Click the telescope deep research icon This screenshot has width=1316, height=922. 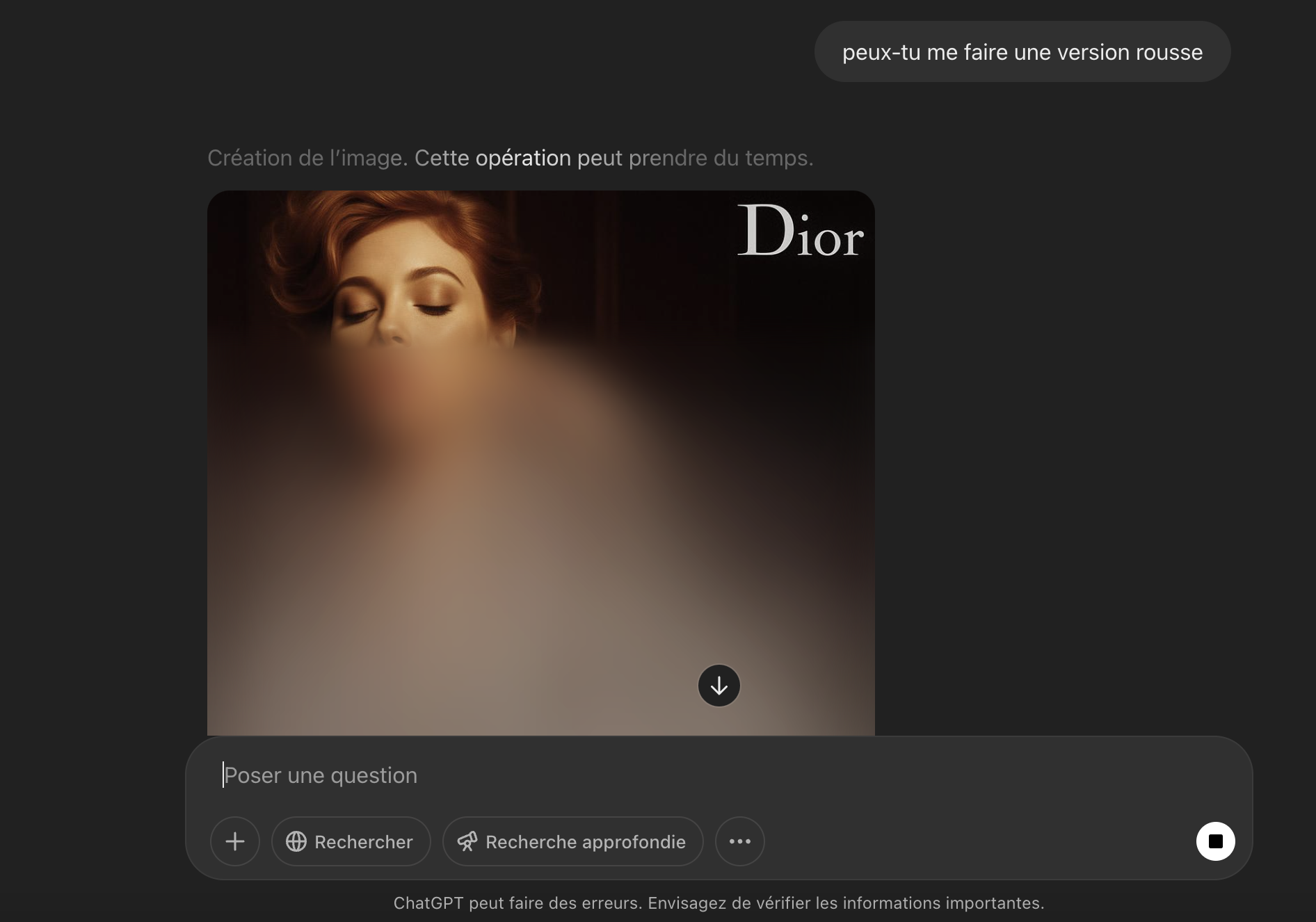coord(467,841)
